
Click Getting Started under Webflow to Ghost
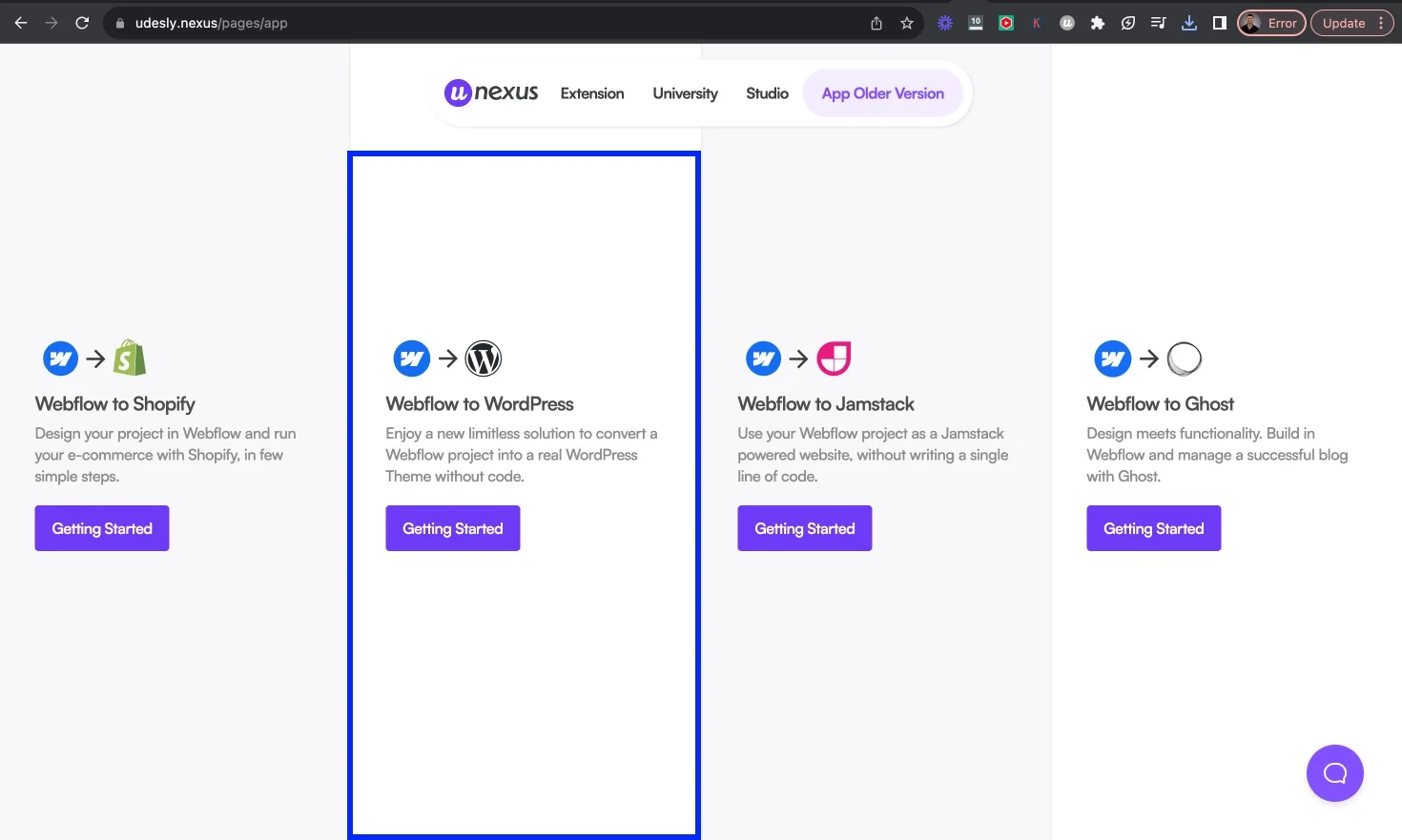[x=1154, y=528]
